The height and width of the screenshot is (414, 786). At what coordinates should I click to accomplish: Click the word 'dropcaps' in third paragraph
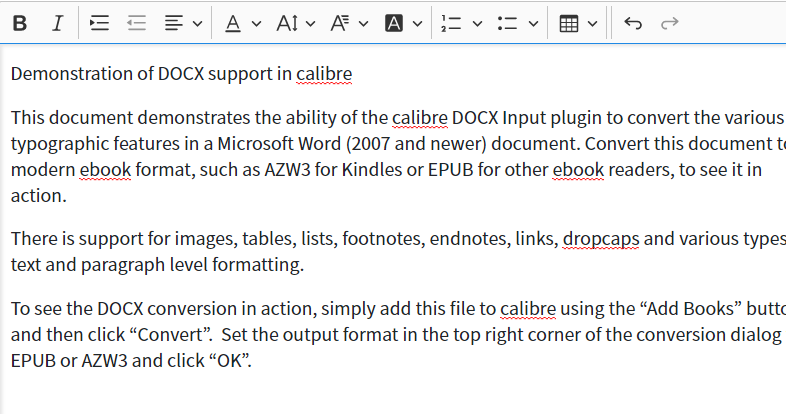click(x=601, y=239)
